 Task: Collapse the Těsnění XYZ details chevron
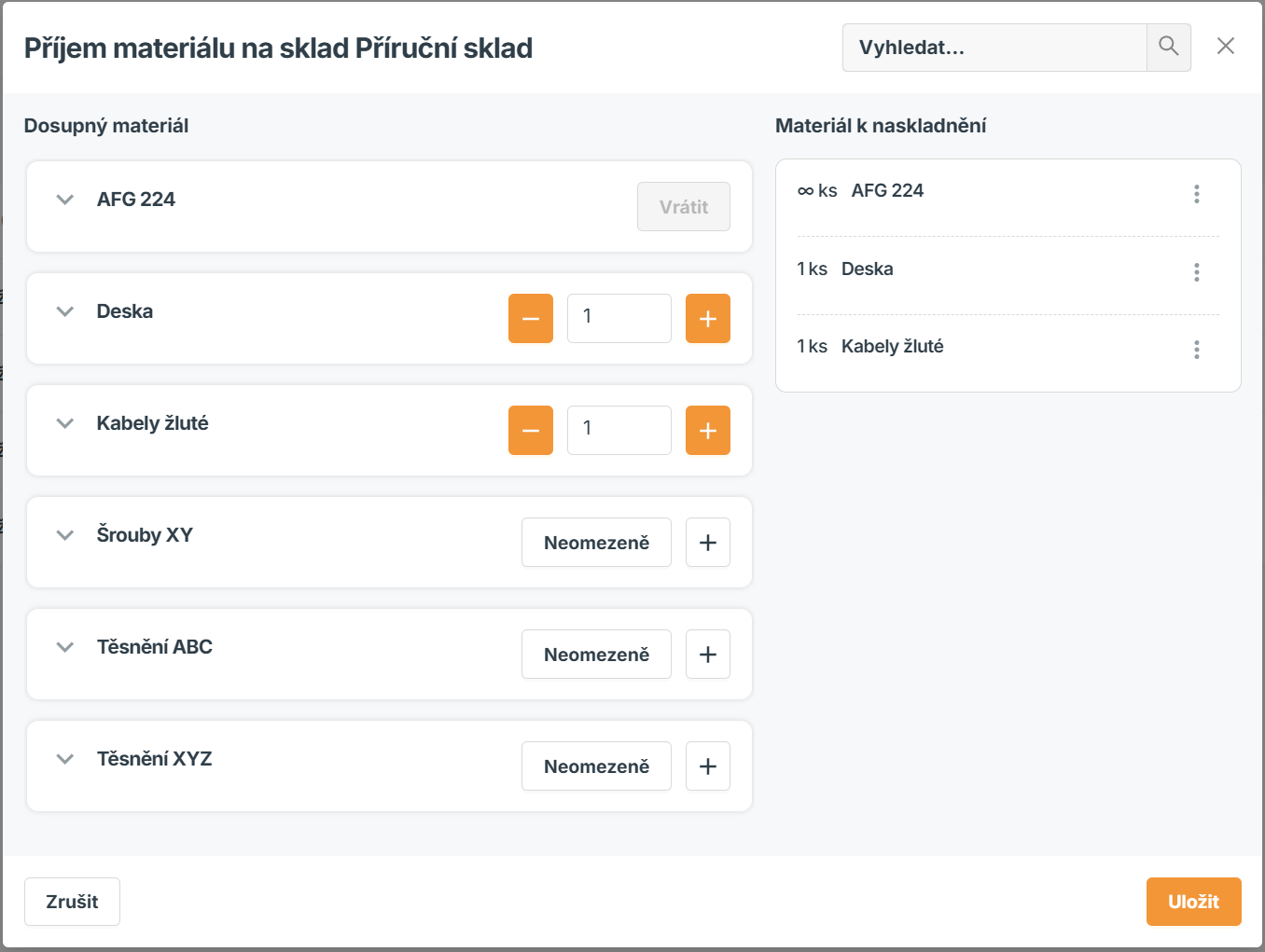coord(64,758)
